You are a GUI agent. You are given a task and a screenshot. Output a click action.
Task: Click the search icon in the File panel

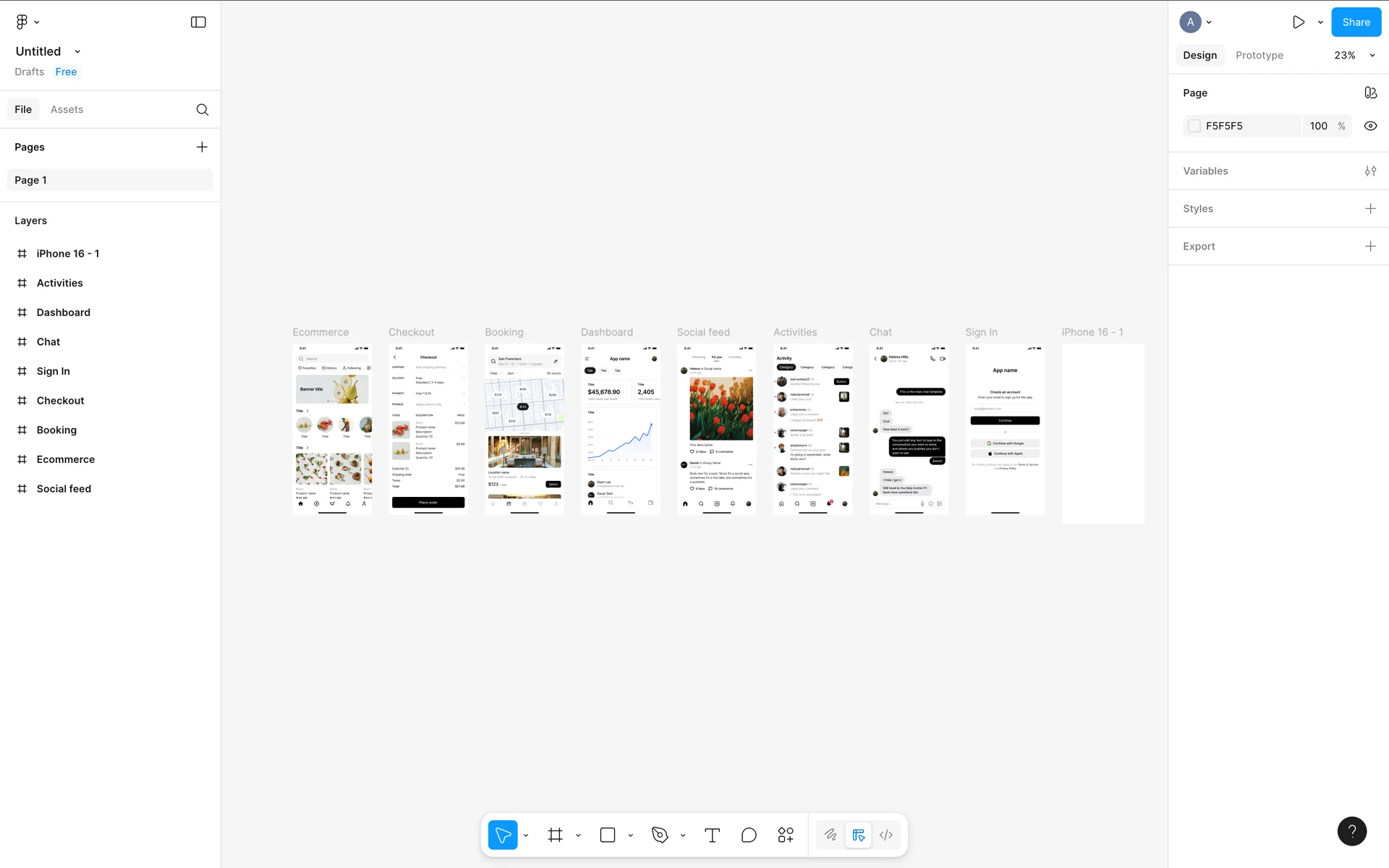tap(203, 109)
